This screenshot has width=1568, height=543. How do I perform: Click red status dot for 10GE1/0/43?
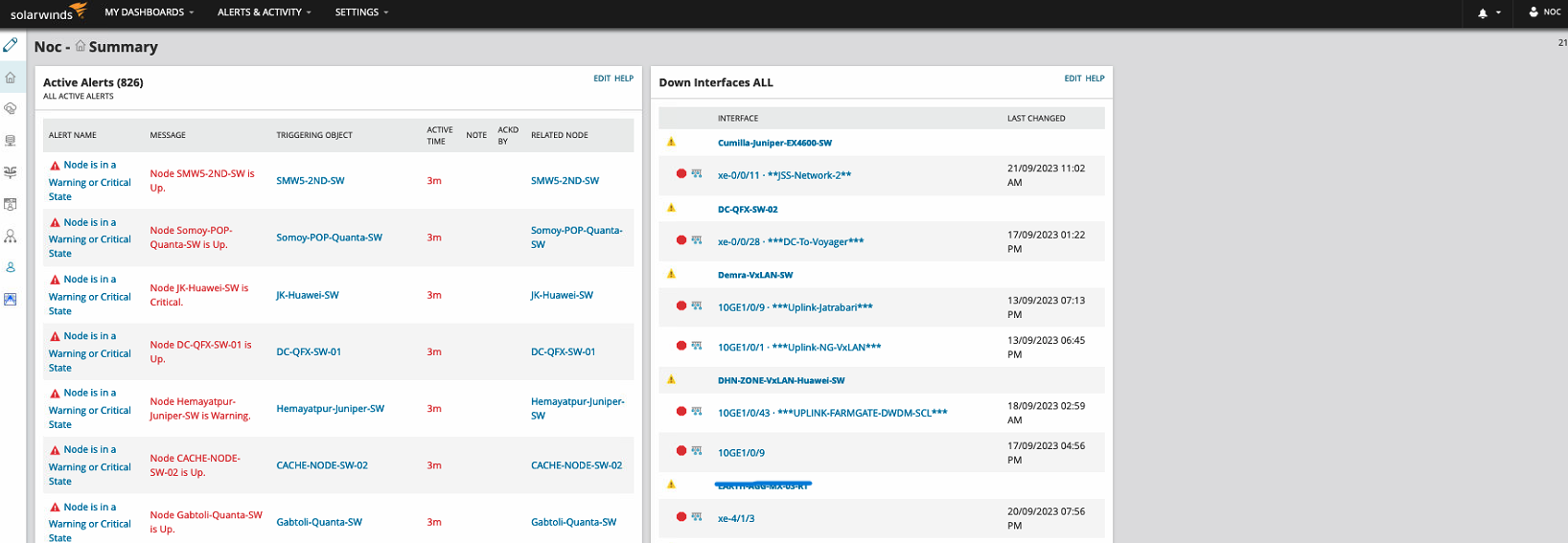pyautogui.click(x=681, y=412)
